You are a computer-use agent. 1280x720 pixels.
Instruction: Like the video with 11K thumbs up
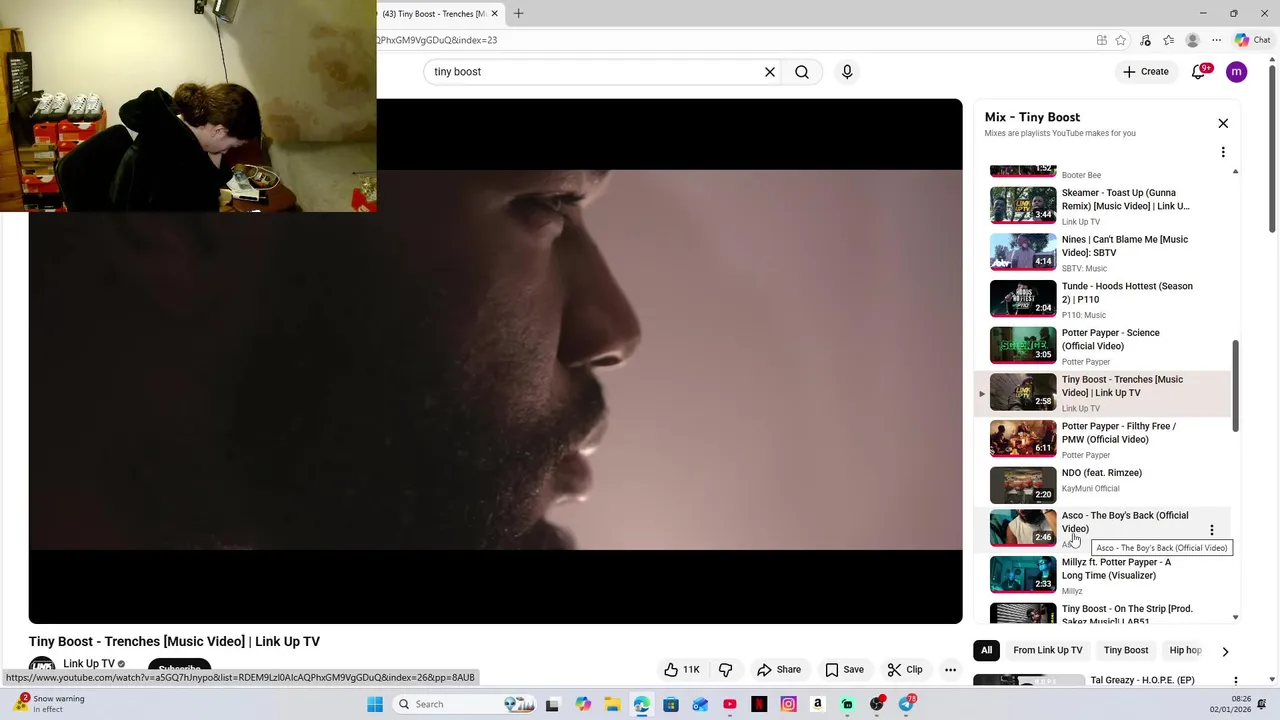(681, 670)
